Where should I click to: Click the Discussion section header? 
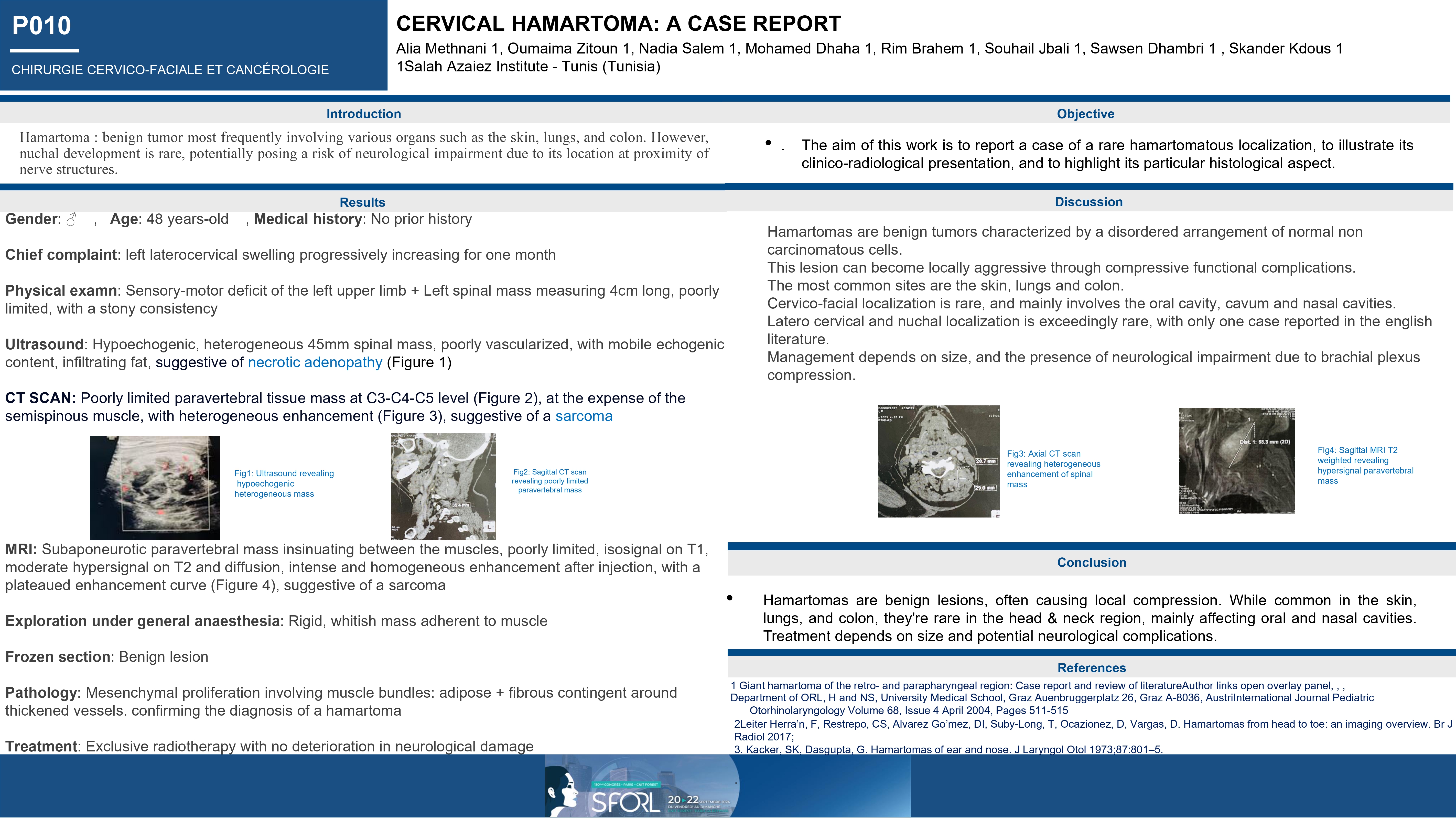tap(1088, 202)
